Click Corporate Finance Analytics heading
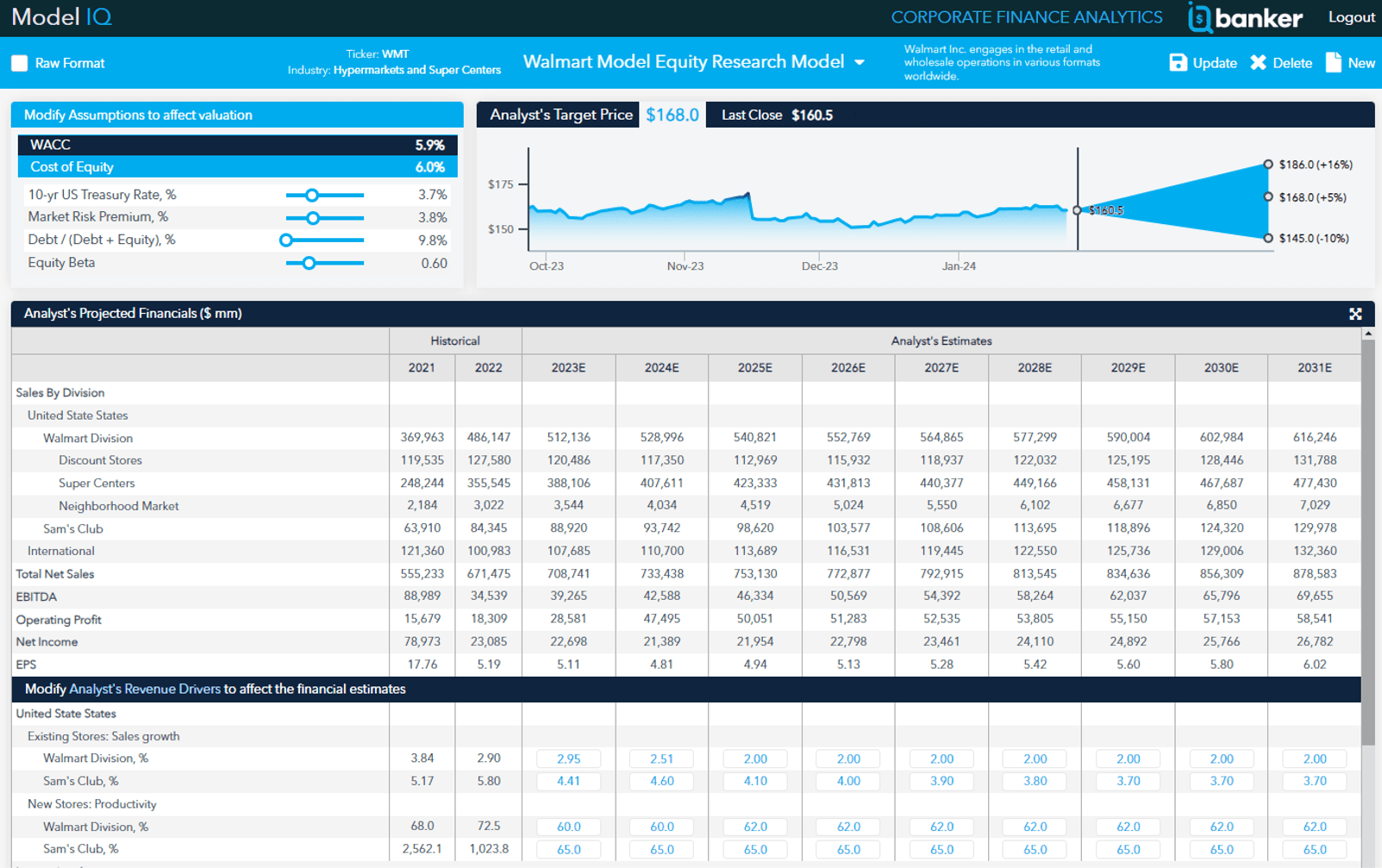Image resolution: width=1382 pixels, height=868 pixels. click(1027, 17)
